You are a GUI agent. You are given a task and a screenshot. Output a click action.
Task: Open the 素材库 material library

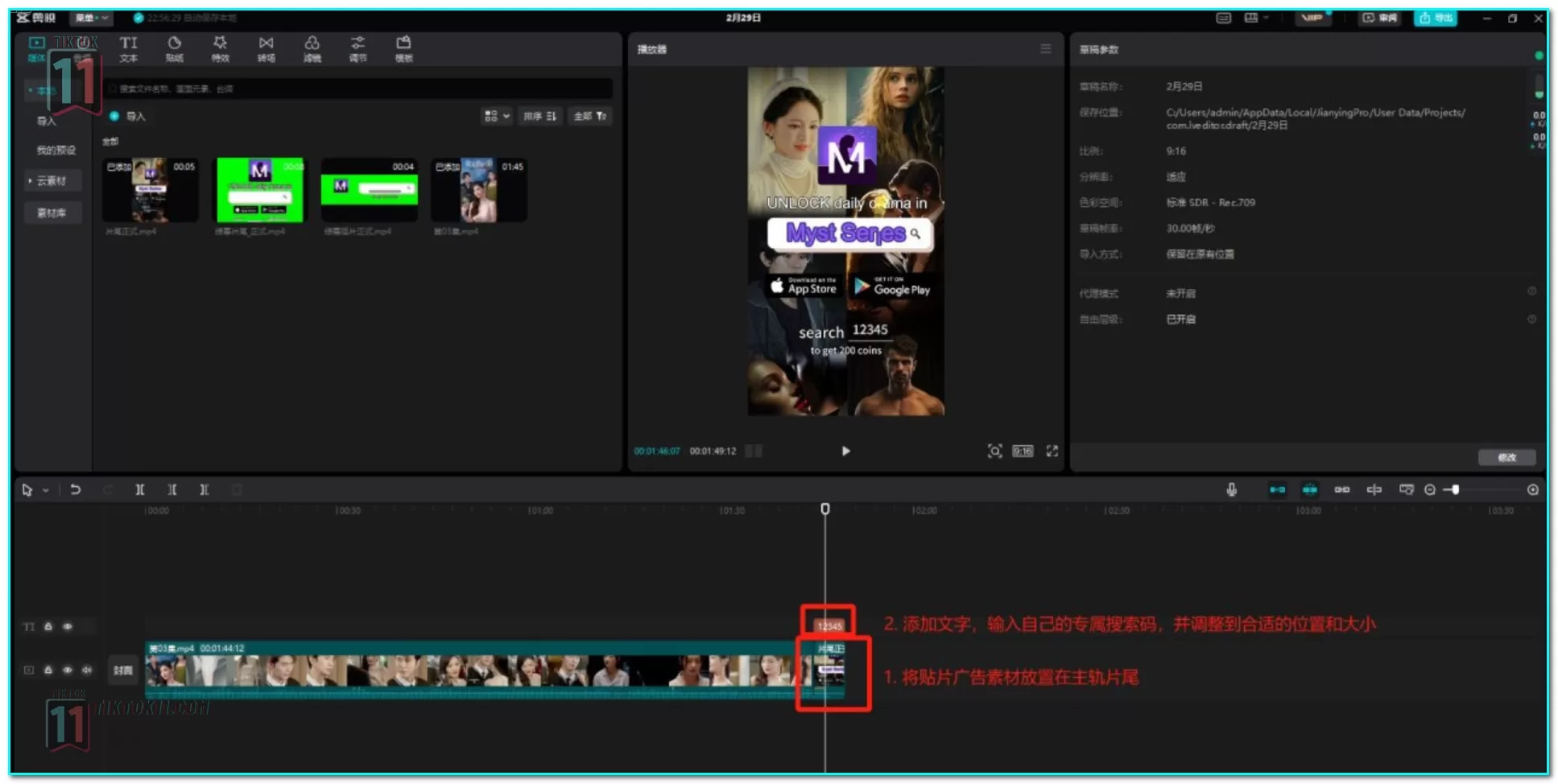click(51, 213)
